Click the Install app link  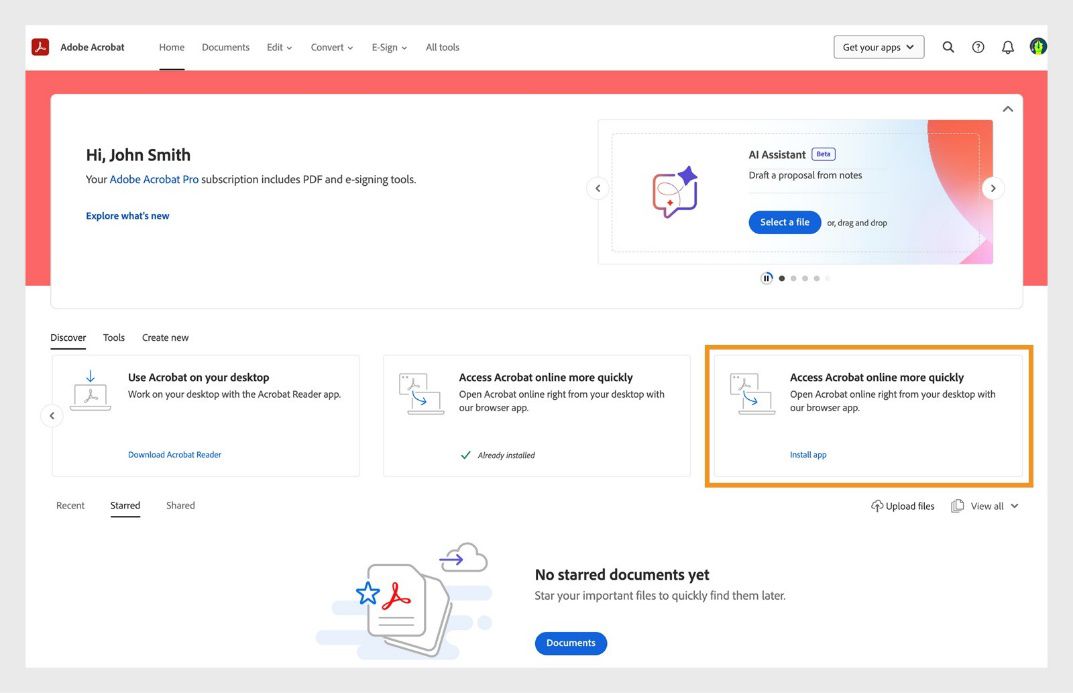click(x=807, y=454)
